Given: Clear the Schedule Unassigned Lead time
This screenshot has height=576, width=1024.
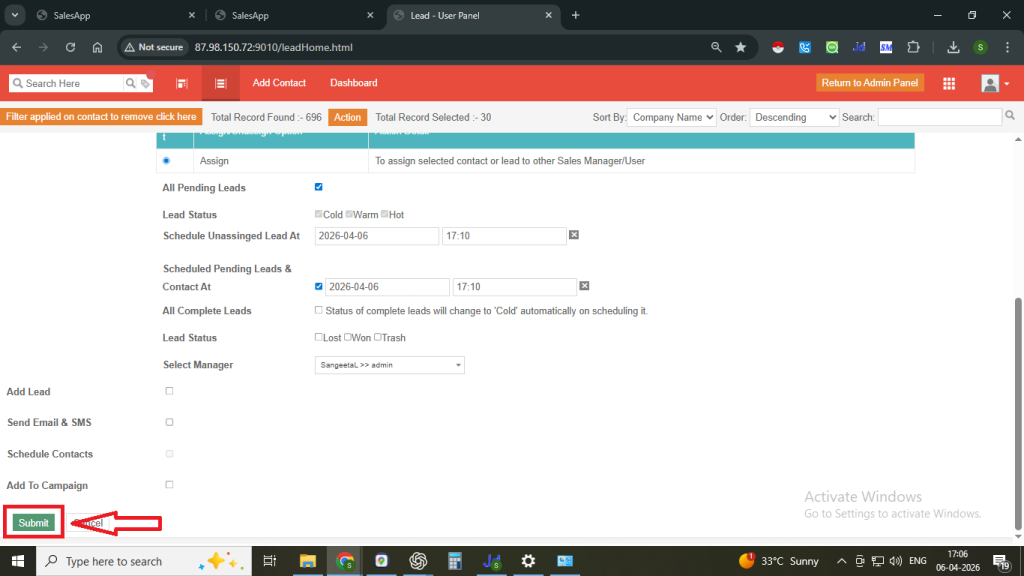Looking at the screenshot, I should click(574, 235).
